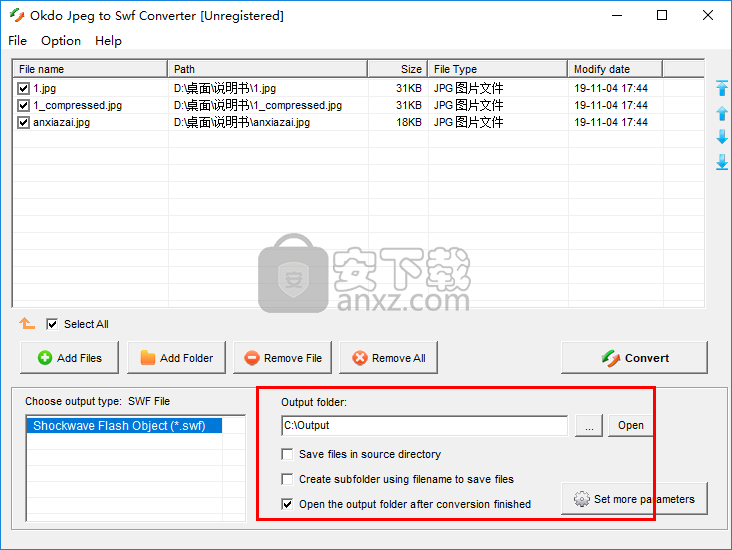Open the output folder with Open button
The image size is (732, 550).
pyautogui.click(x=630, y=425)
